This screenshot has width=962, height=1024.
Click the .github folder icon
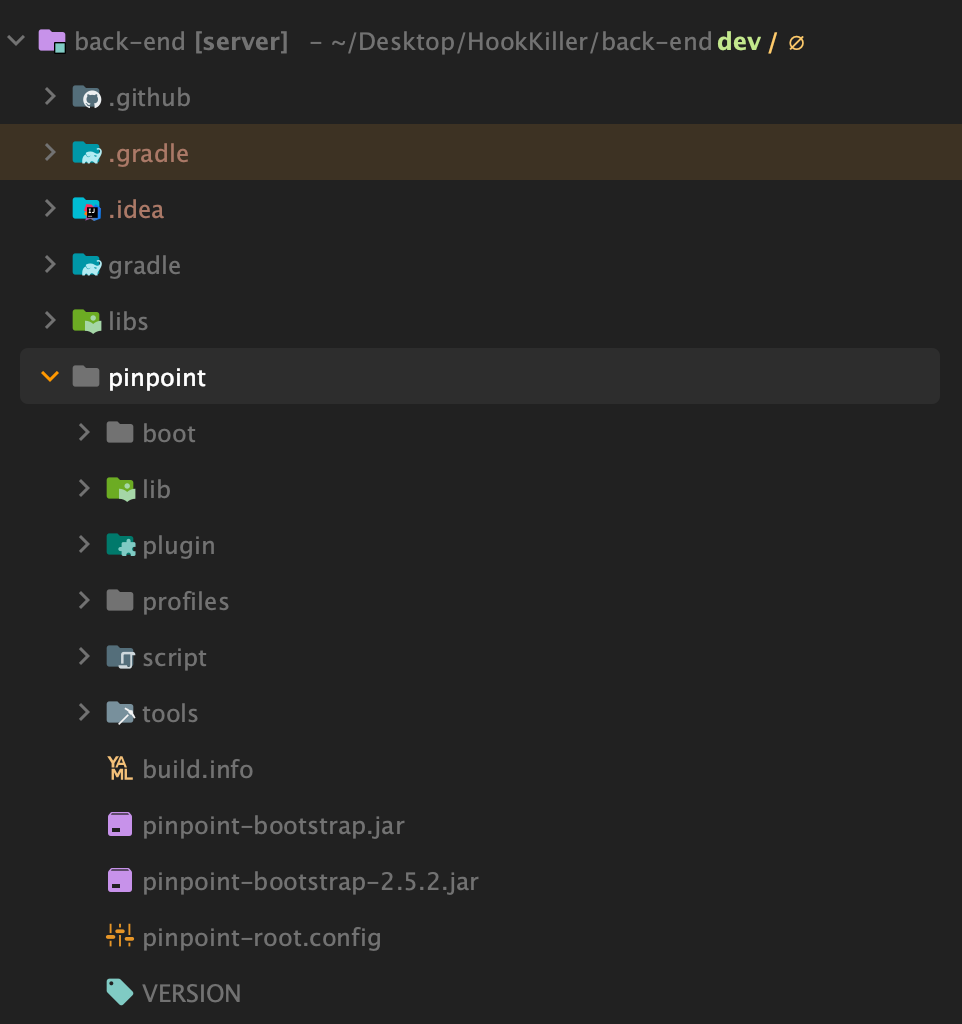tap(86, 97)
